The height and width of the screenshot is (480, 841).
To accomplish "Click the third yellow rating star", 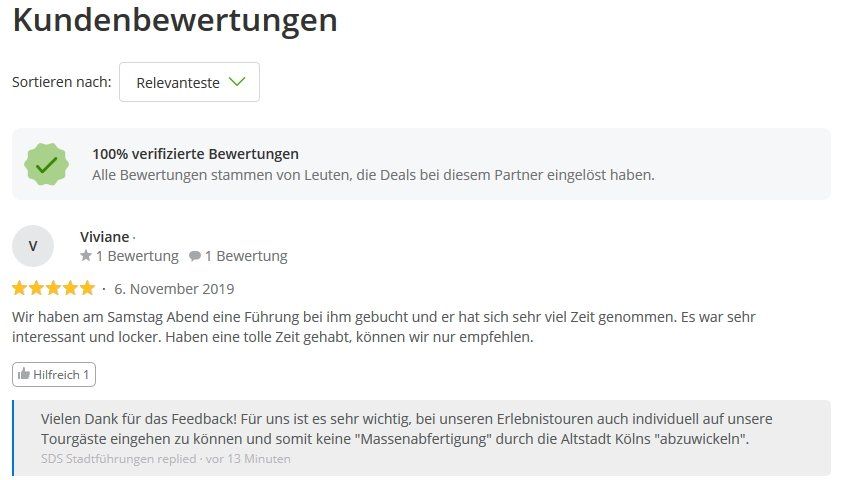I will click(x=53, y=289).
